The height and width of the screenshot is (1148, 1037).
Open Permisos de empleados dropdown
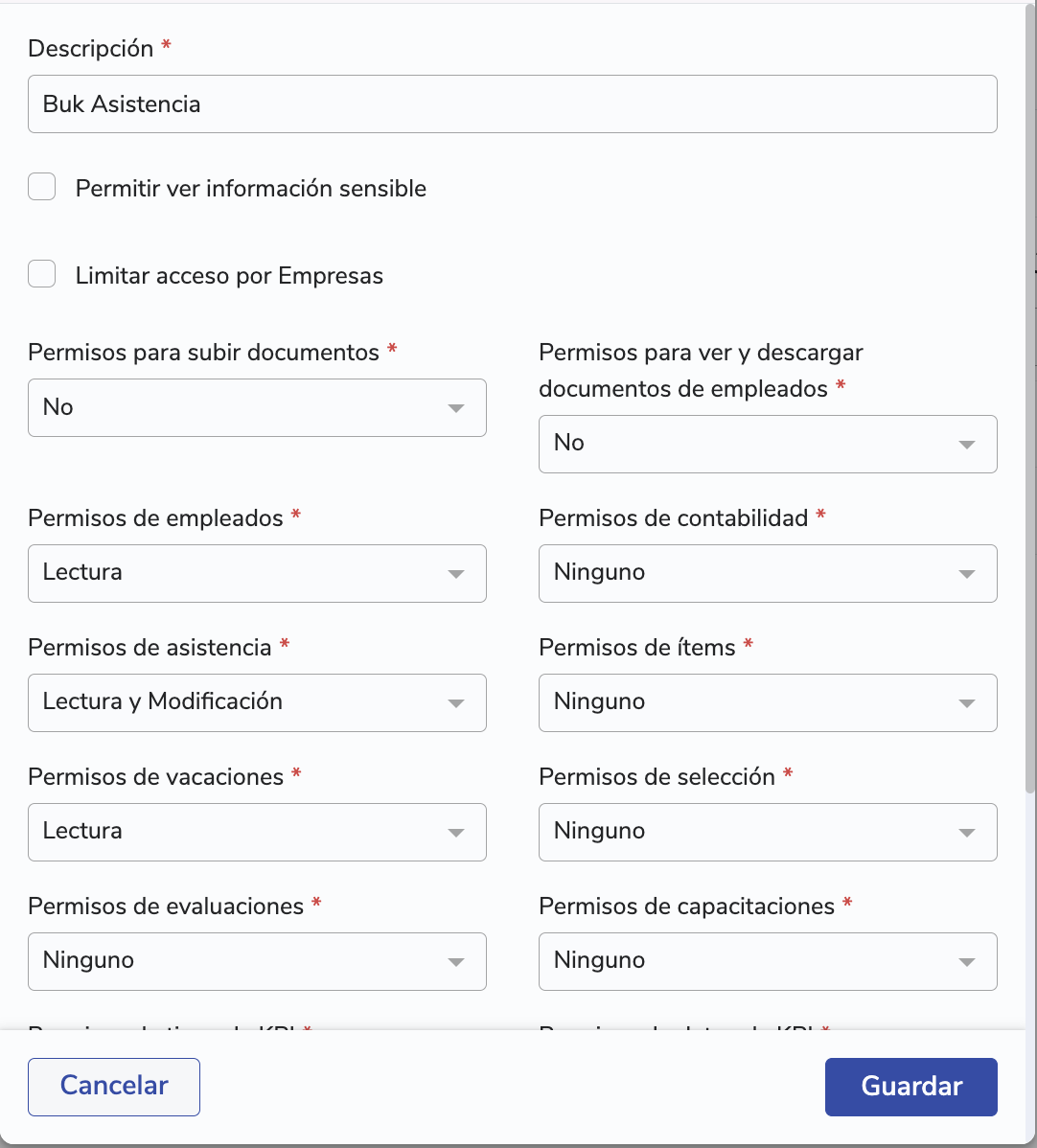tap(257, 573)
